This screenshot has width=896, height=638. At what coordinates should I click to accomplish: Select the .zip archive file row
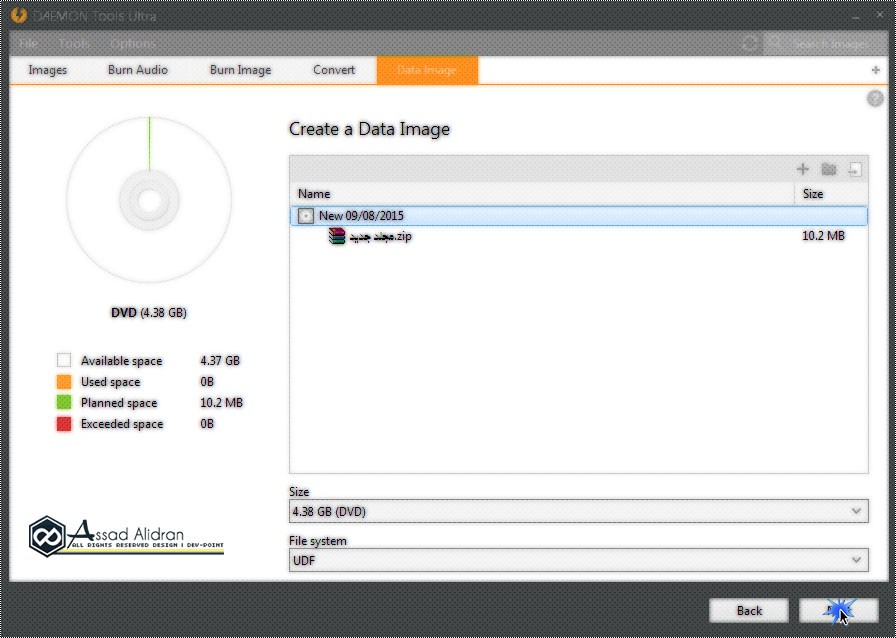pyautogui.click(x=579, y=236)
